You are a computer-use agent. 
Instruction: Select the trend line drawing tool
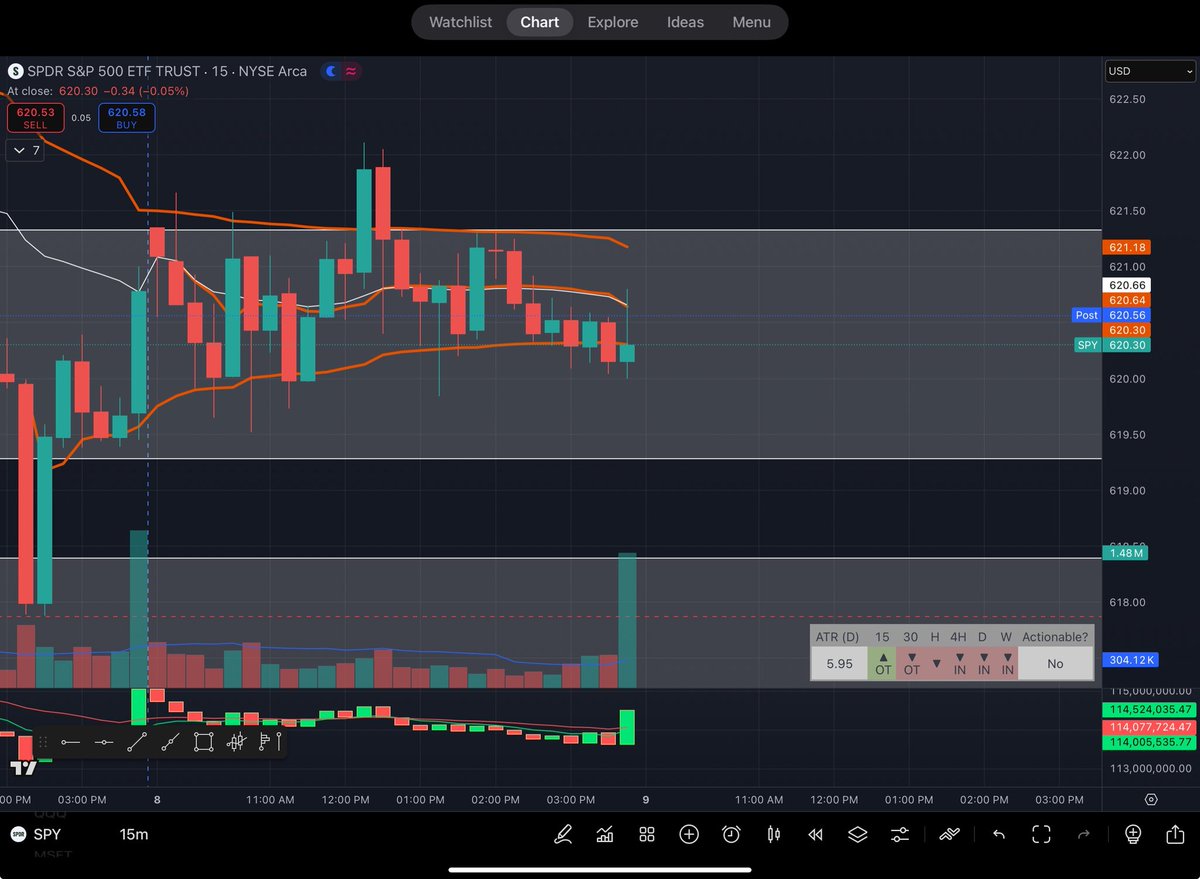pyautogui.click(x=137, y=742)
